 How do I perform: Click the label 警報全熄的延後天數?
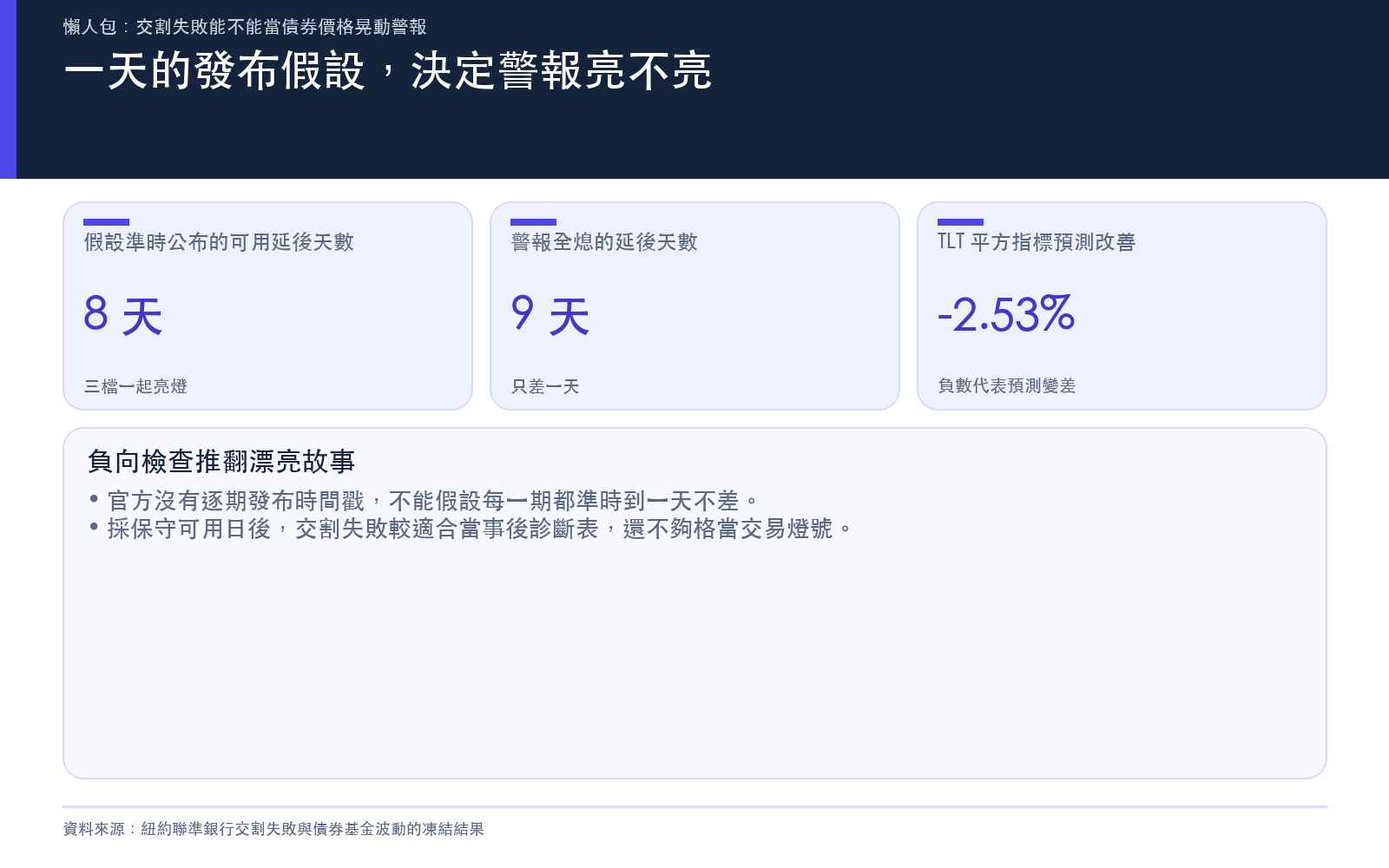[604, 242]
